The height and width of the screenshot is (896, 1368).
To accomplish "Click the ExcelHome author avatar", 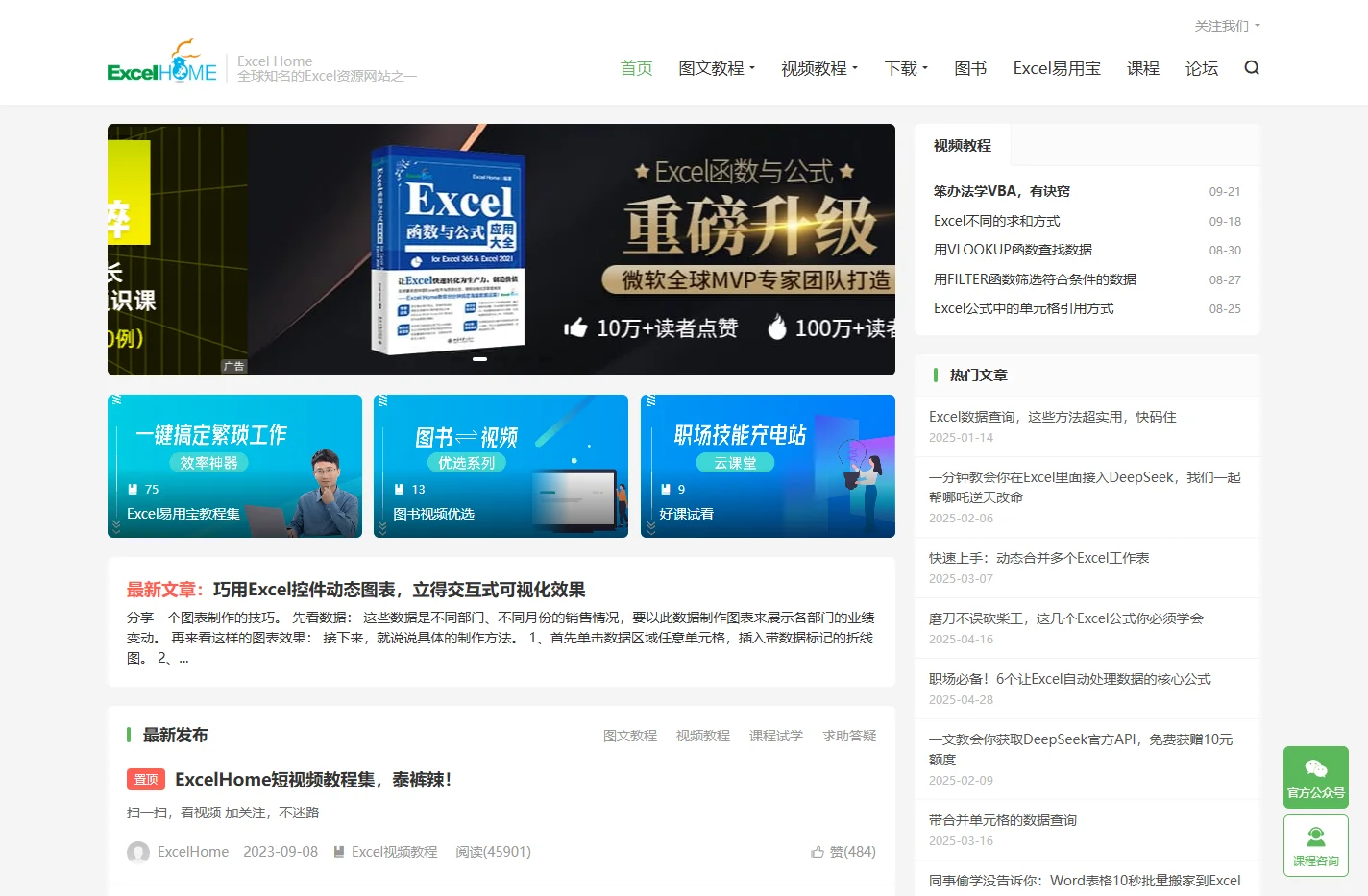I will (x=138, y=852).
